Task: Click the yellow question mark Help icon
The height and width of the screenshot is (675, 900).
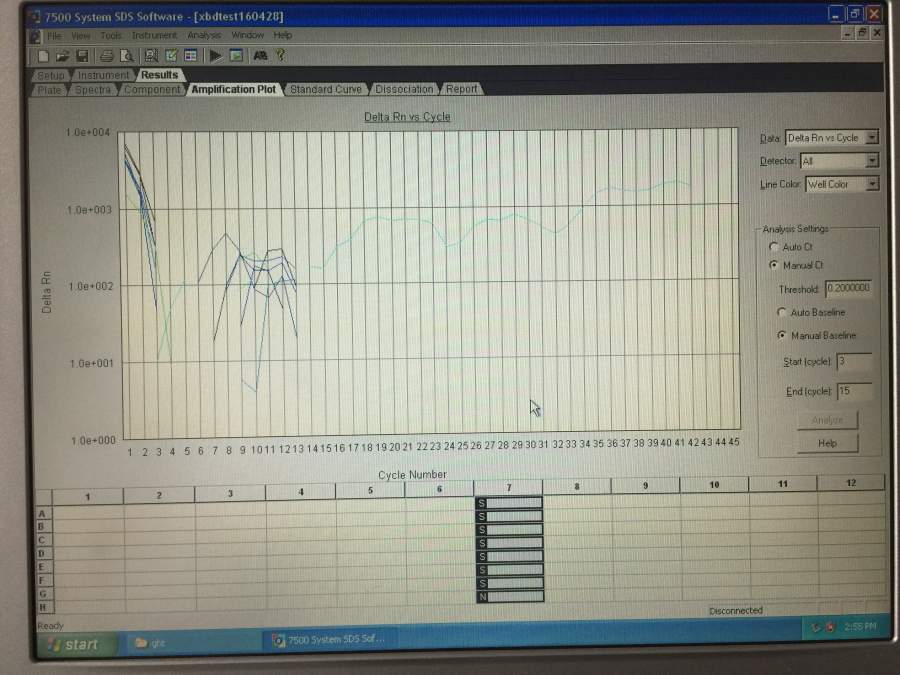Action: tap(280, 55)
